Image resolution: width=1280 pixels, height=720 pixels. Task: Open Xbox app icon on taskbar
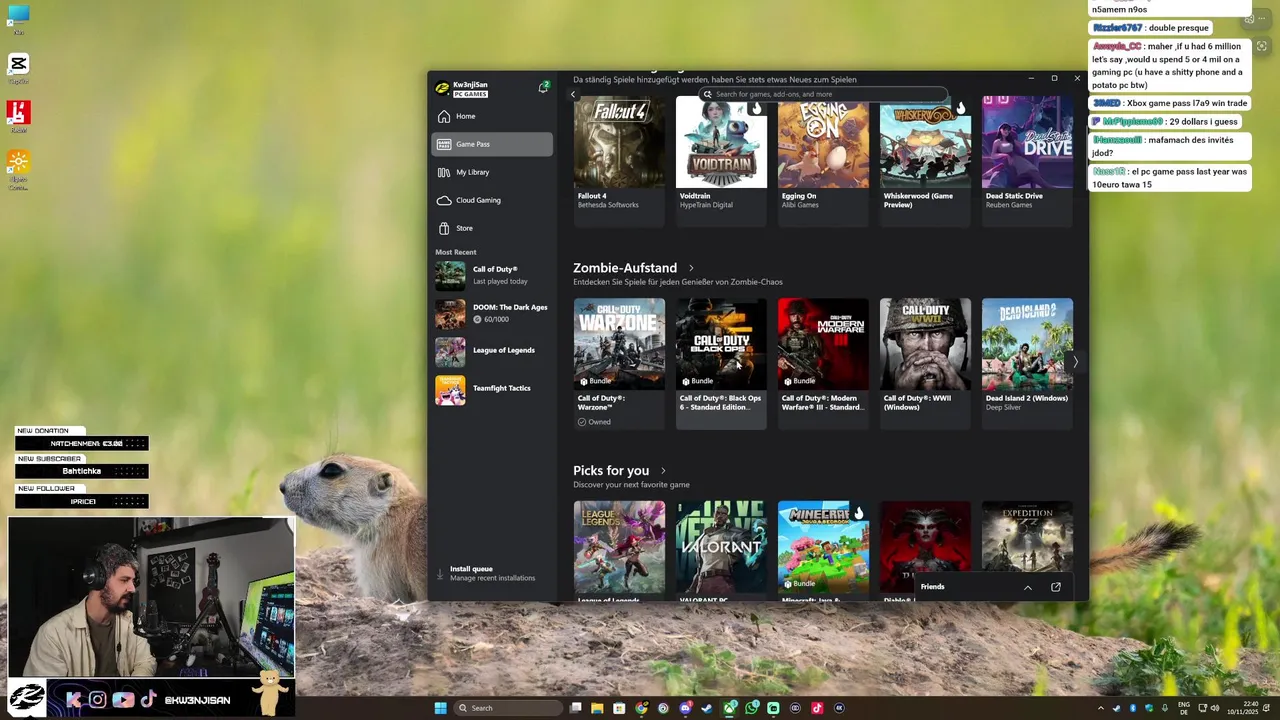[729, 708]
